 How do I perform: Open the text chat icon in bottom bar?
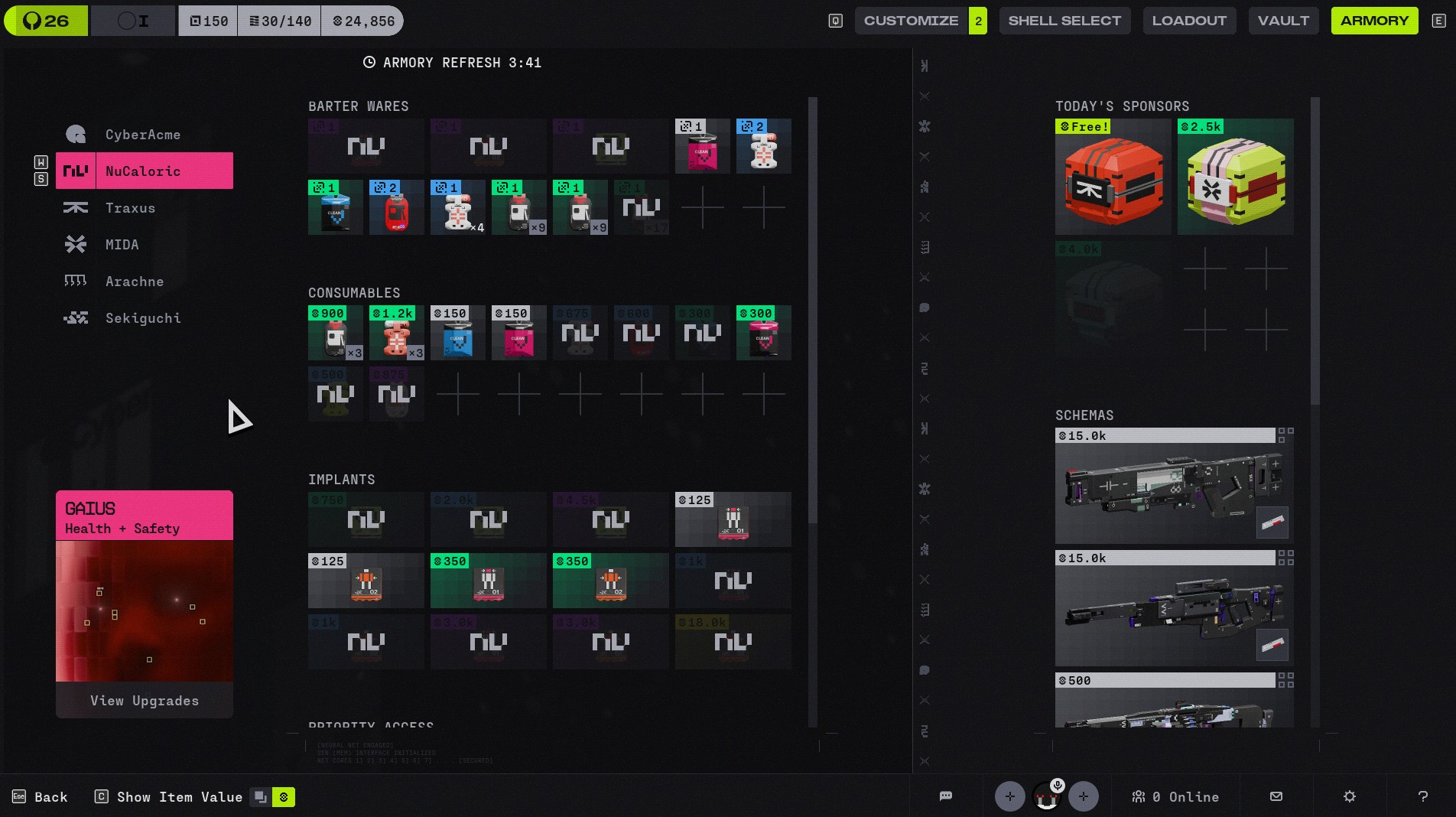pos(946,796)
